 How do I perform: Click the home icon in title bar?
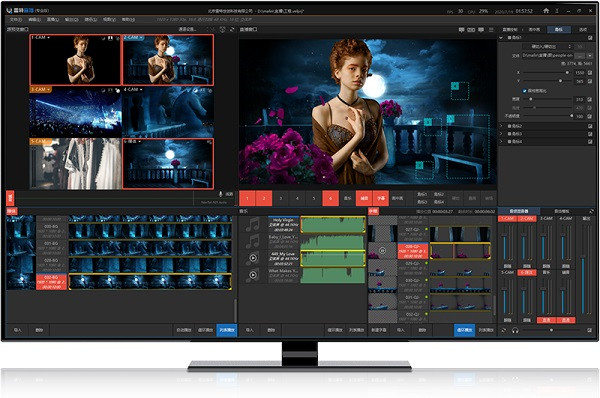pos(546,11)
